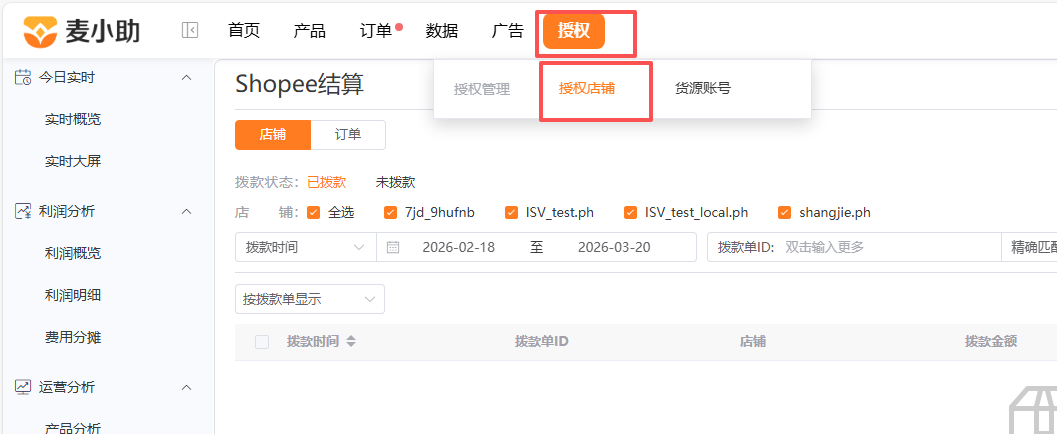Click the 授权 menu button

click(x=574, y=31)
